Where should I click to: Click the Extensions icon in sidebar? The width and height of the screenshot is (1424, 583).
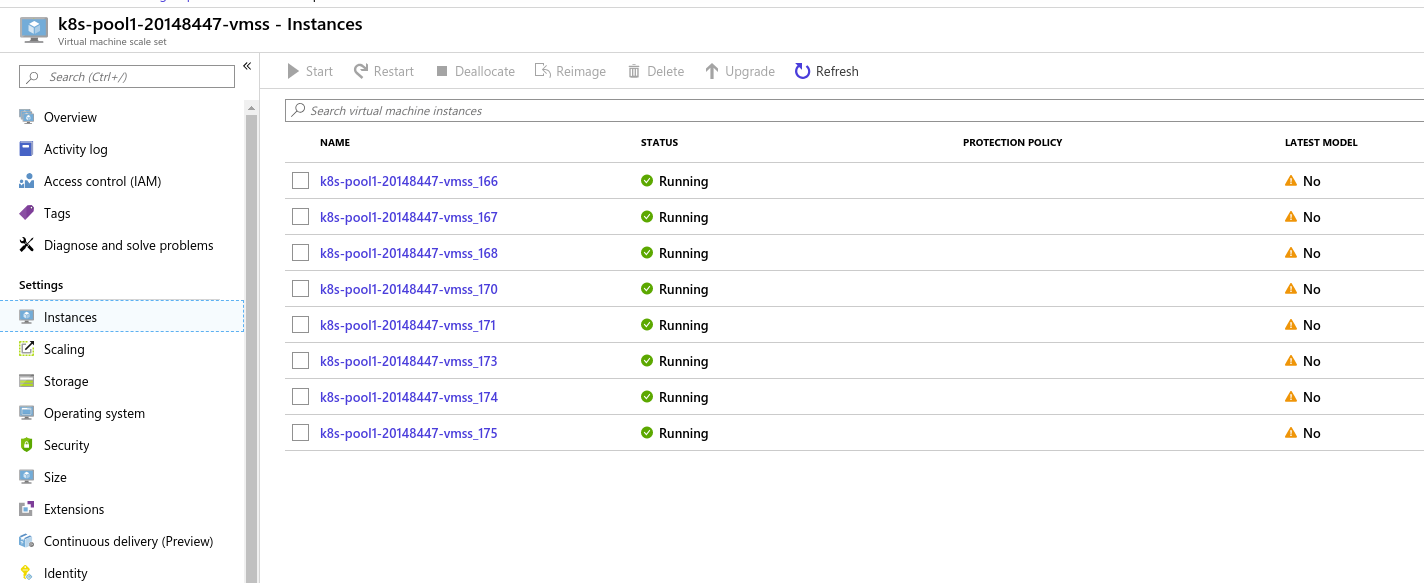pos(27,509)
